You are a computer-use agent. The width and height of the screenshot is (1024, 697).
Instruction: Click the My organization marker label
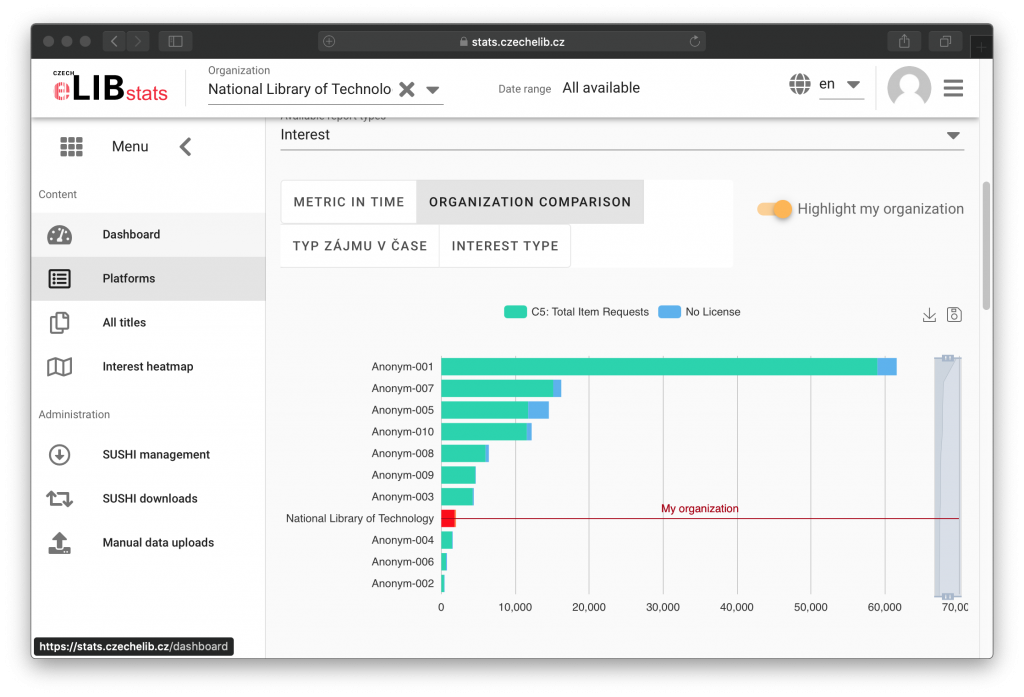(699, 509)
